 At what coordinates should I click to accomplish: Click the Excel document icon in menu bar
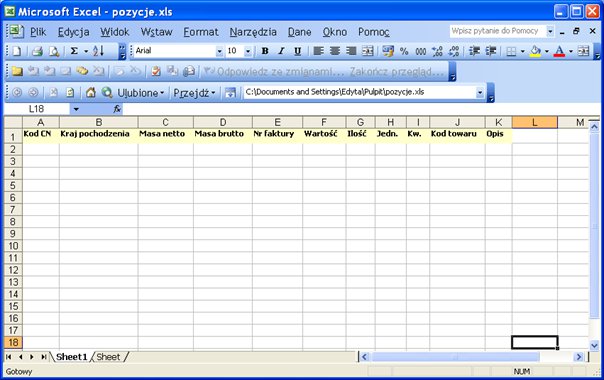click(17, 31)
